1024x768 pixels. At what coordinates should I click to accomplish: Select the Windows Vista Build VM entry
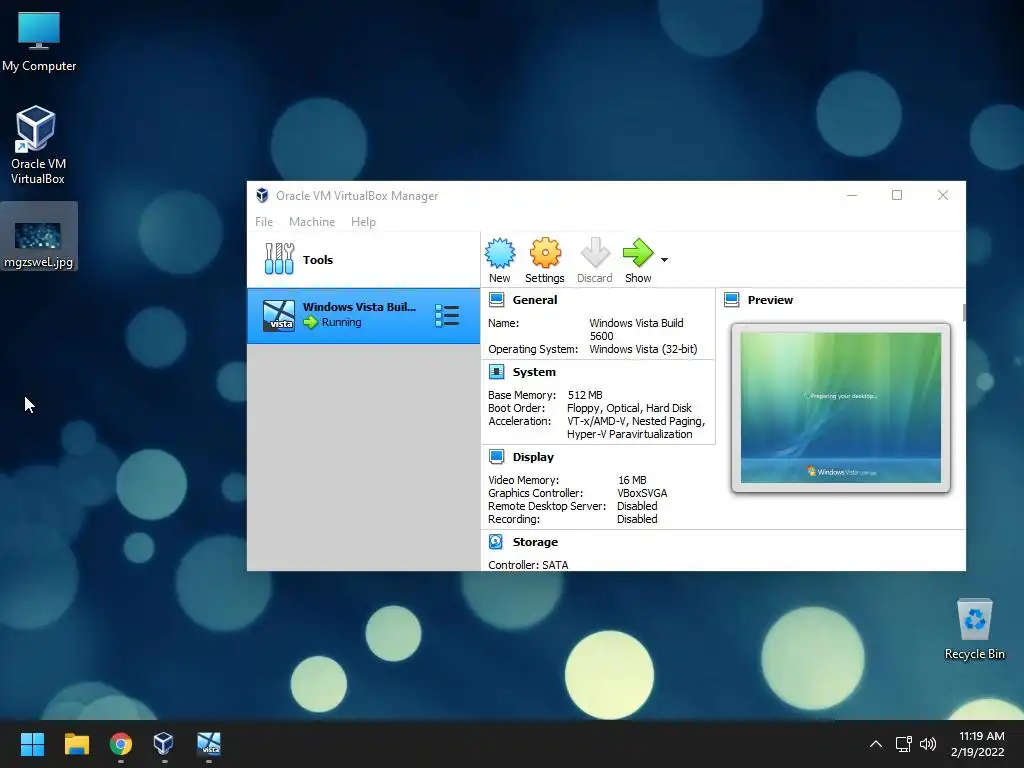pyautogui.click(x=363, y=315)
